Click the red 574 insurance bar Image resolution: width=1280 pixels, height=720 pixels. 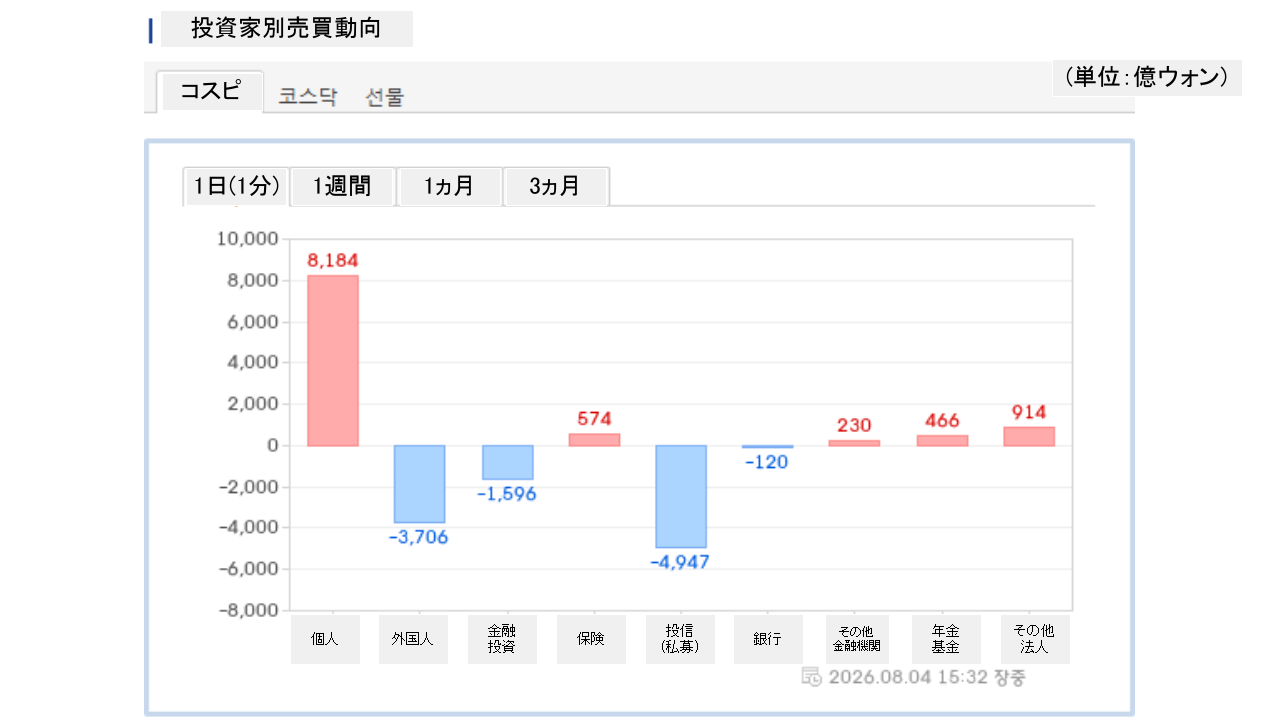pos(594,439)
